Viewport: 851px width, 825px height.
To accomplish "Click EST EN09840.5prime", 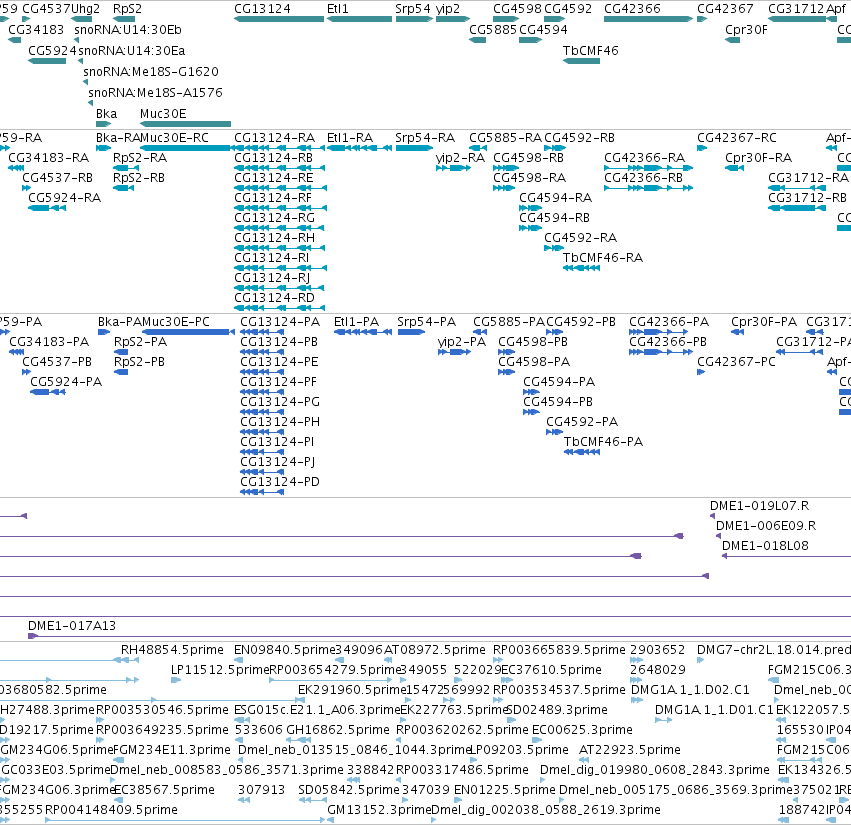I will [x=285, y=650].
